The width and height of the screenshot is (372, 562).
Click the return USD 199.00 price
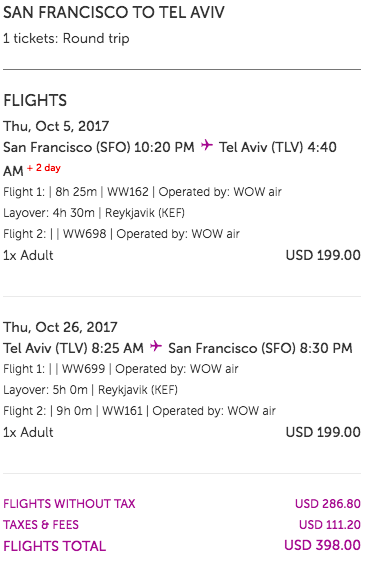[x=323, y=432]
